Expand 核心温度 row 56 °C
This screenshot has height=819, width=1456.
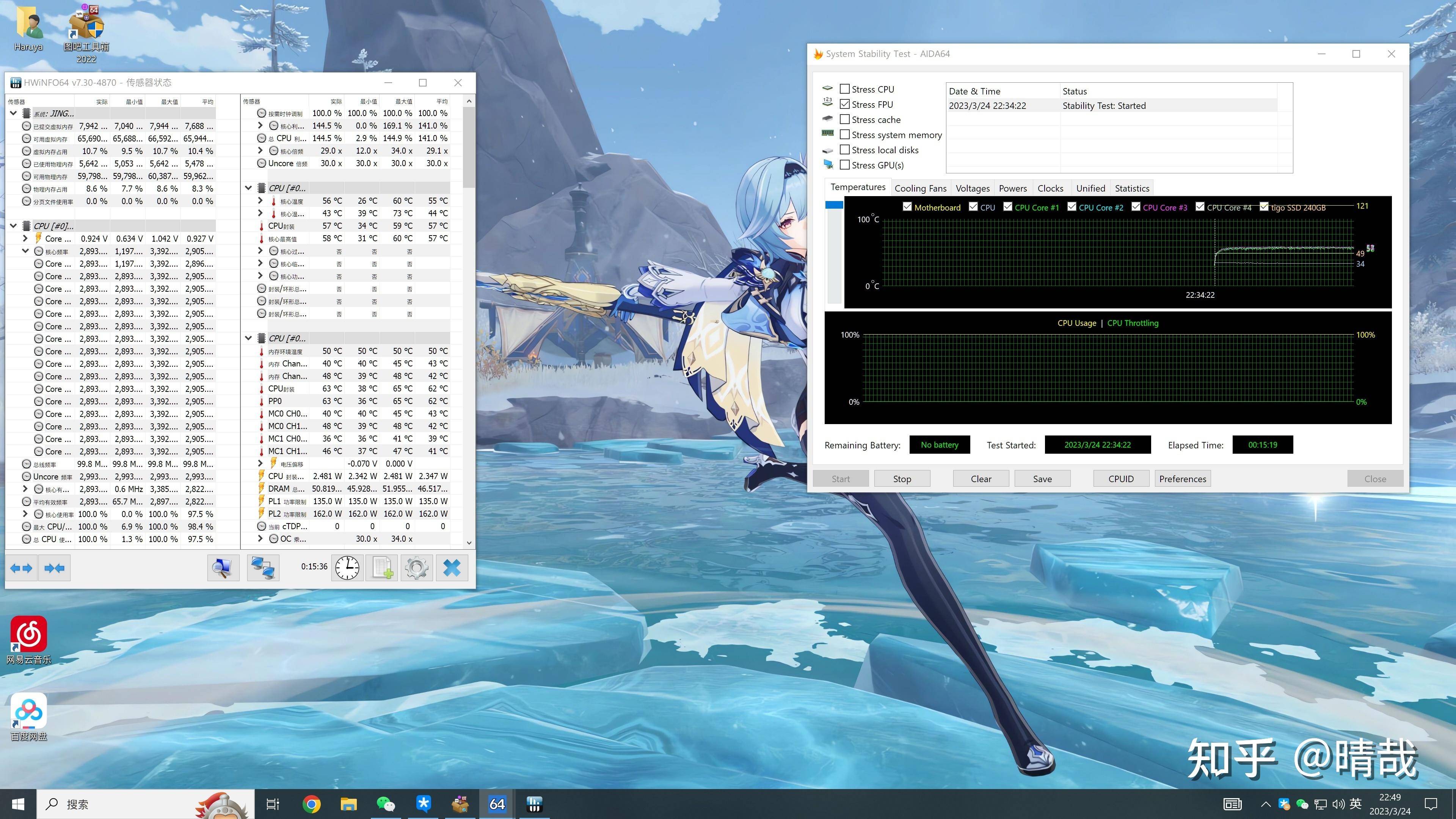260,200
